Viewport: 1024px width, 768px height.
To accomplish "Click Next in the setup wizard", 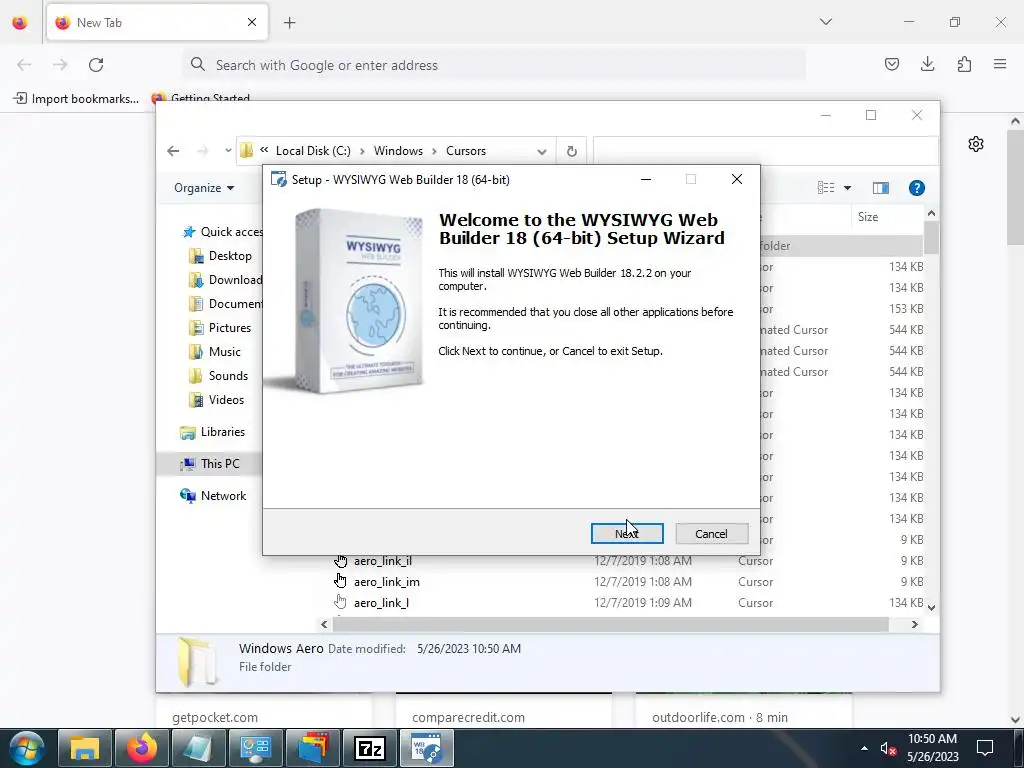I will [x=627, y=534].
